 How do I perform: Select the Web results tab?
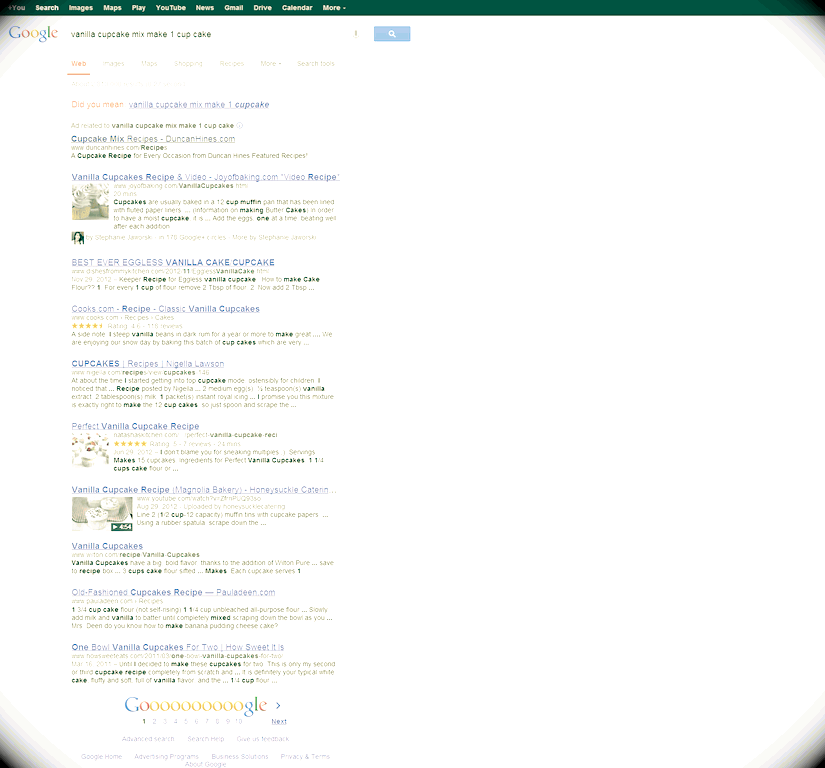pos(78,64)
